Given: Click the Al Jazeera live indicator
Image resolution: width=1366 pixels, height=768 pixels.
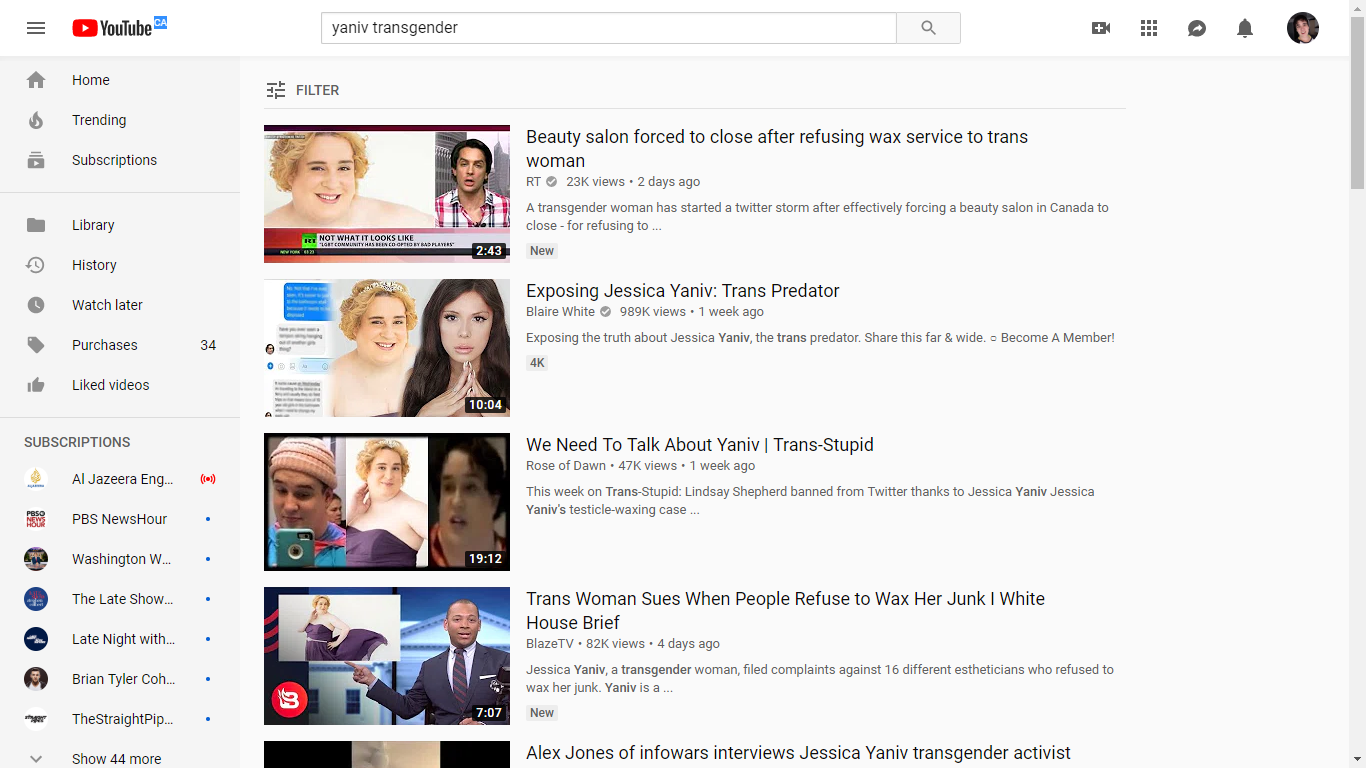Looking at the screenshot, I should pyautogui.click(x=208, y=479).
